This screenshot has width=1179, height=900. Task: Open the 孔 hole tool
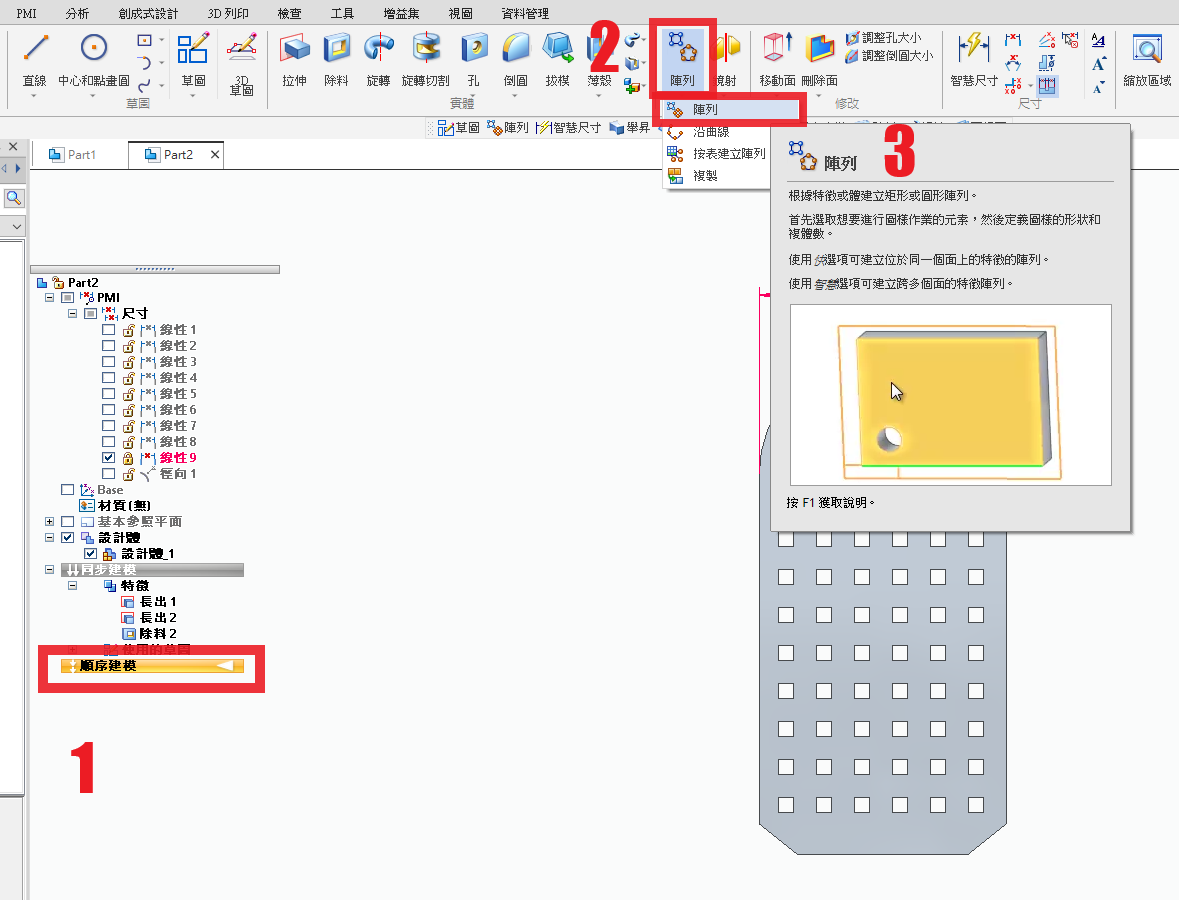click(474, 59)
